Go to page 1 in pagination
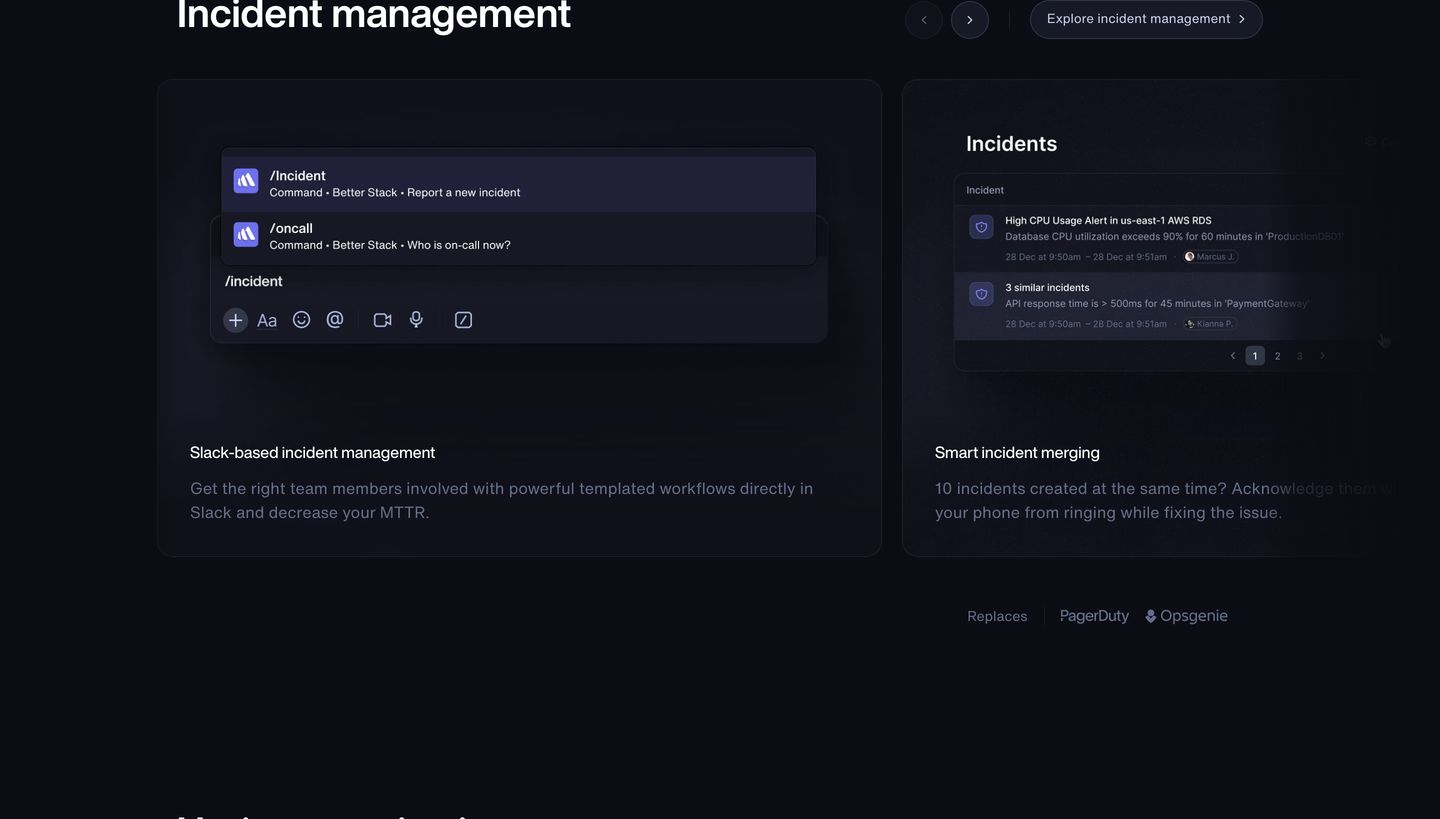This screenshot has height=819, width=1440. pyautogui.click(x=1255, y=356)
